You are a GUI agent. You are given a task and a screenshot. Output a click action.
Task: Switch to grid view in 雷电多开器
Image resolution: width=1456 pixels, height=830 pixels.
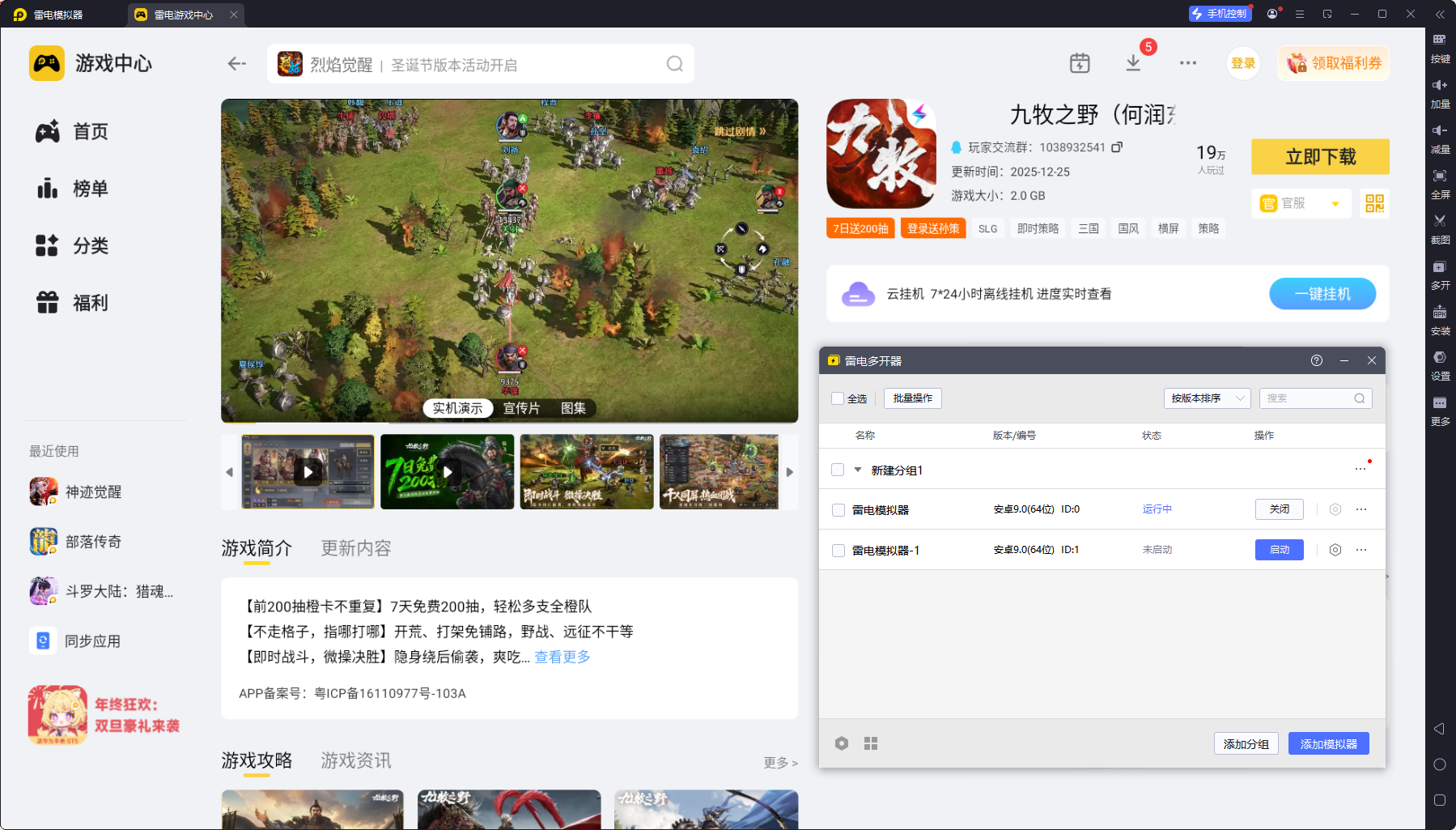[871, 743]
